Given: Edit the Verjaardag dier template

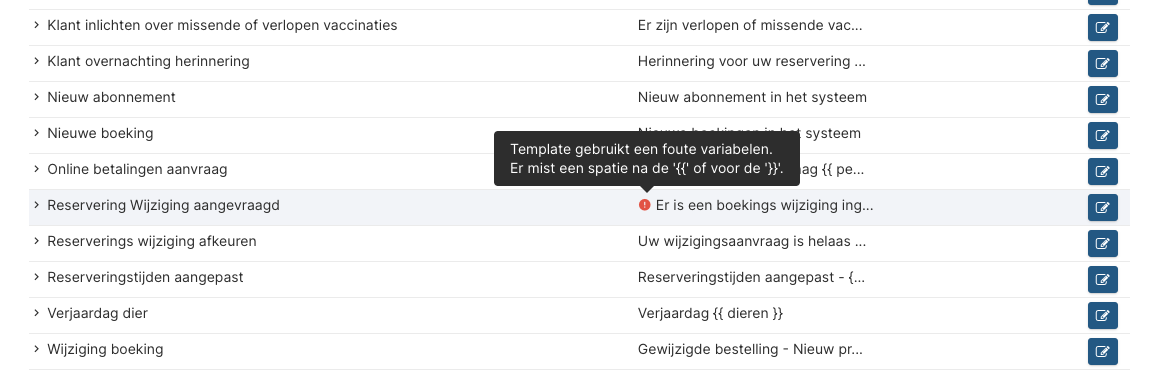Looking at the screenshot, I should click(x=1102, y=316).
